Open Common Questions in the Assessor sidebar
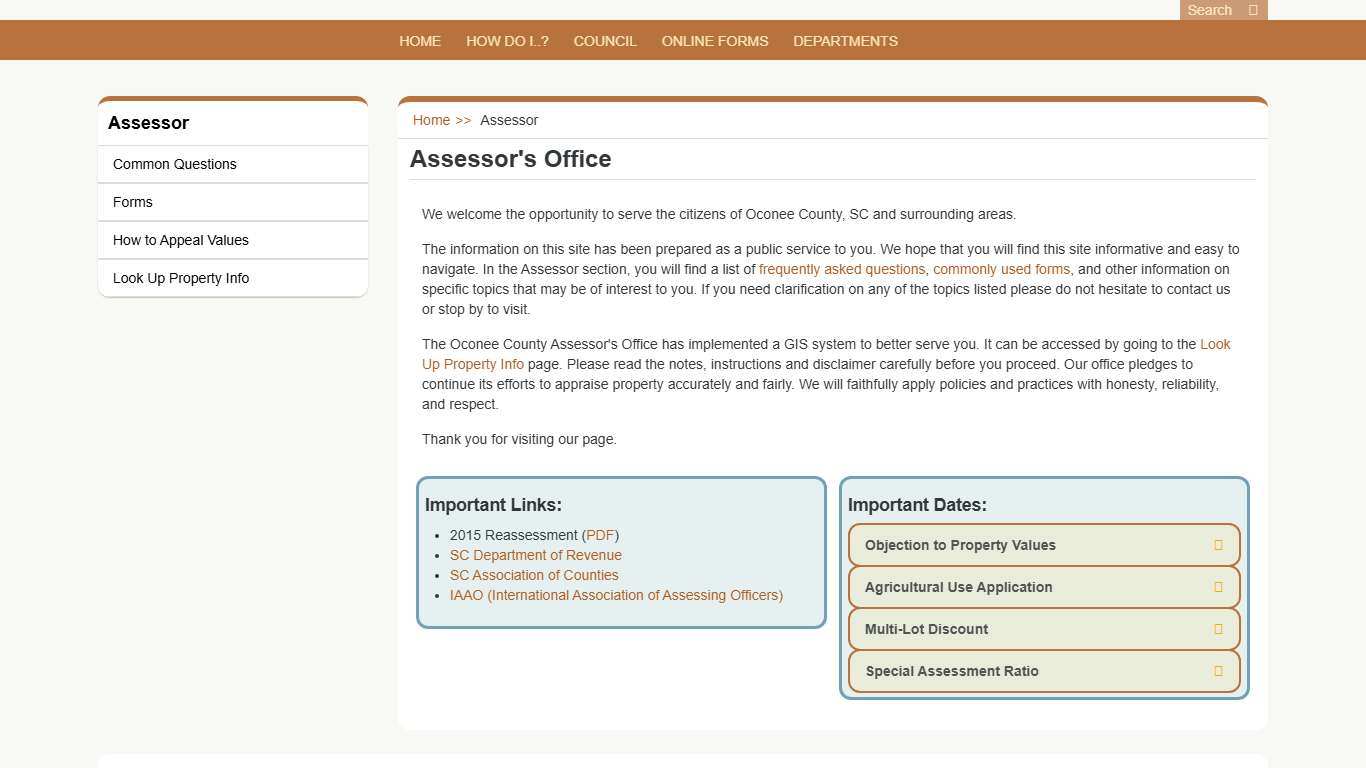Image resolution: width=1366 pixels, height=768 pixels. [x=175, y=164]
